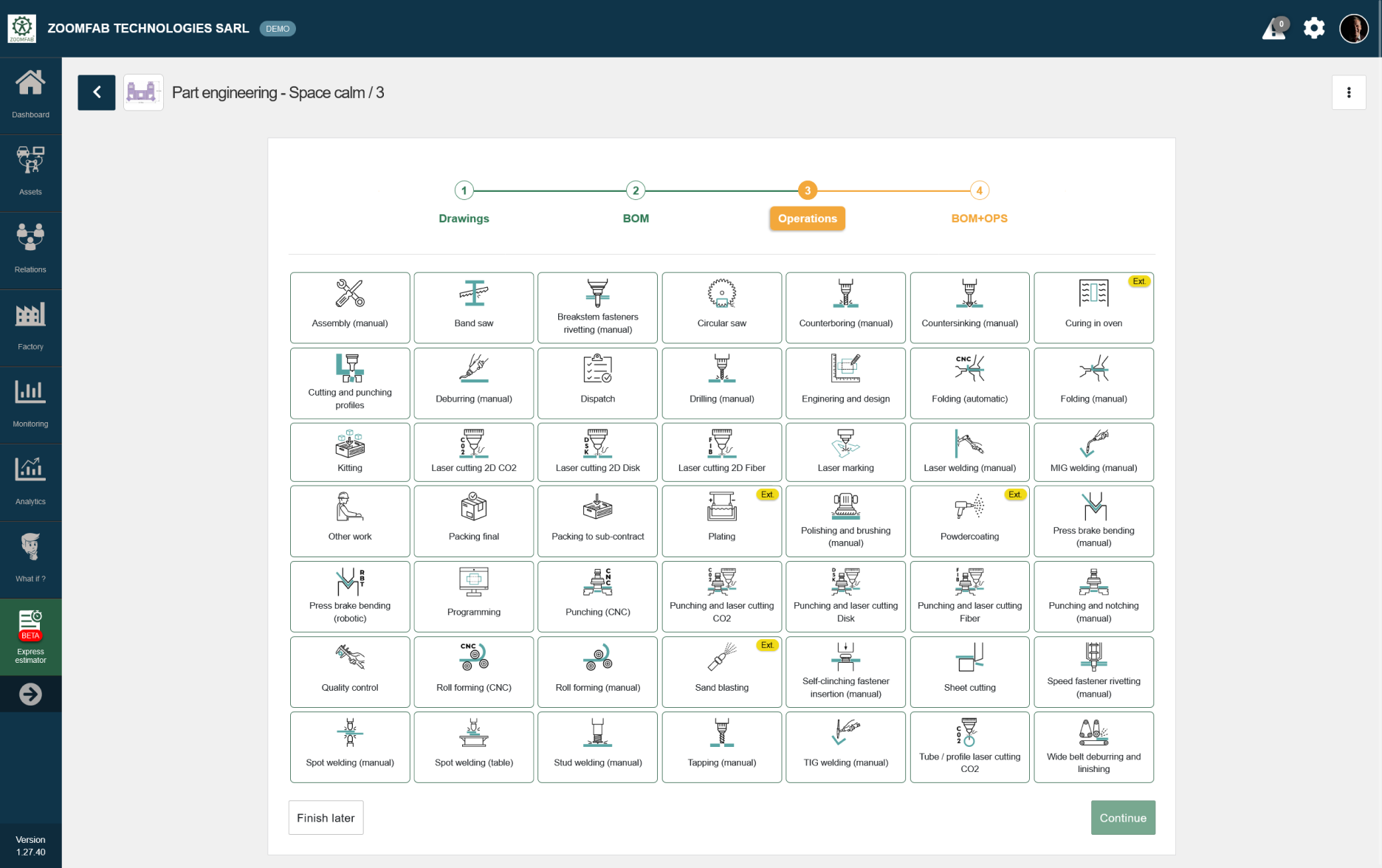Select the Assembly (manual) operation
The width and height of the screenshot is (1382, 868).
click(x=350, y=308)
